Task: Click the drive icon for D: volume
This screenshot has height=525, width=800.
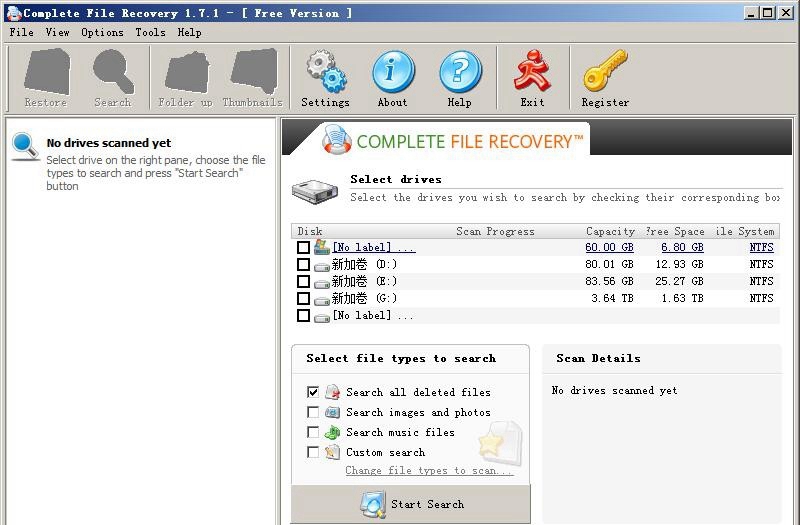Action: 321,266
